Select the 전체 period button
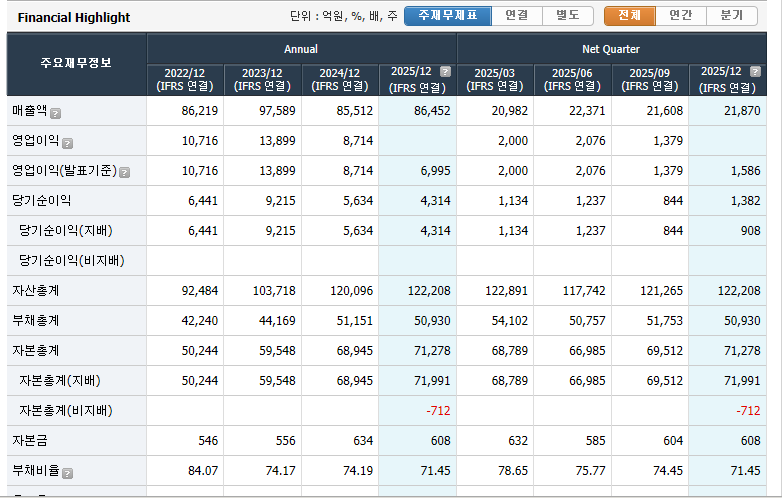The image size is (782, 498). 629,16
